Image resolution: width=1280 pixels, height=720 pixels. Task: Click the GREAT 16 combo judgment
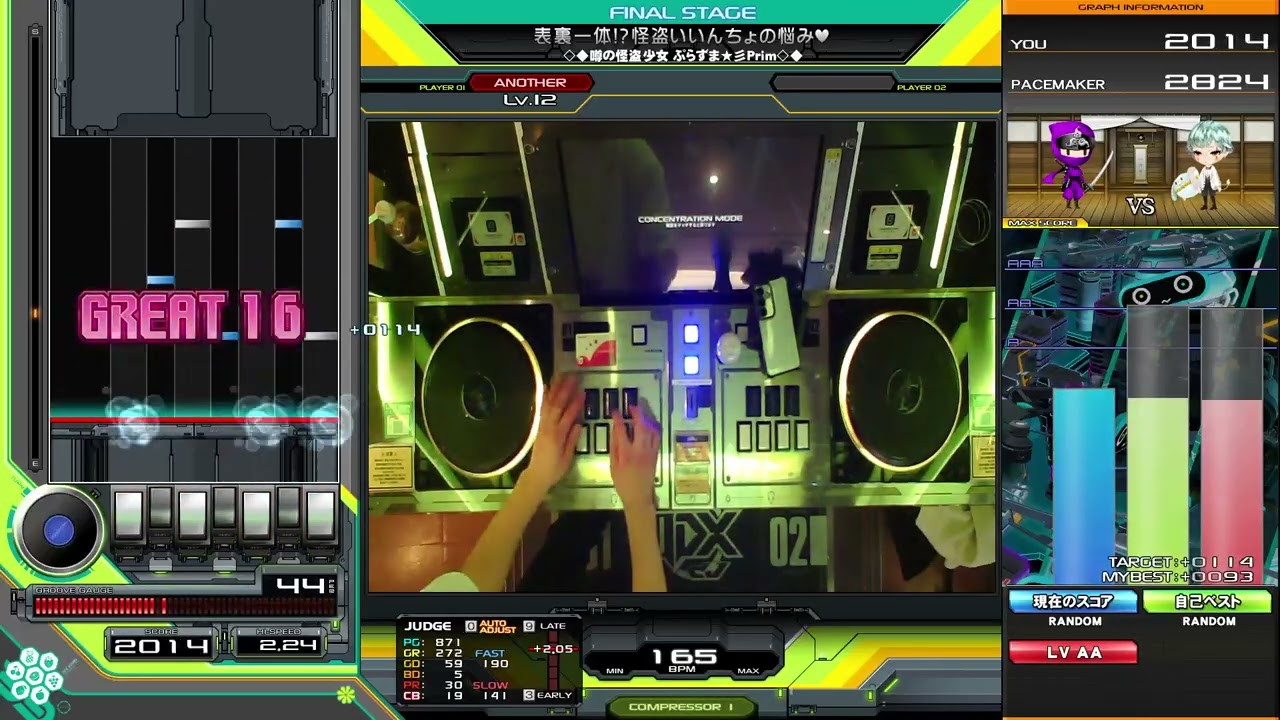click(x=191, y=318)
